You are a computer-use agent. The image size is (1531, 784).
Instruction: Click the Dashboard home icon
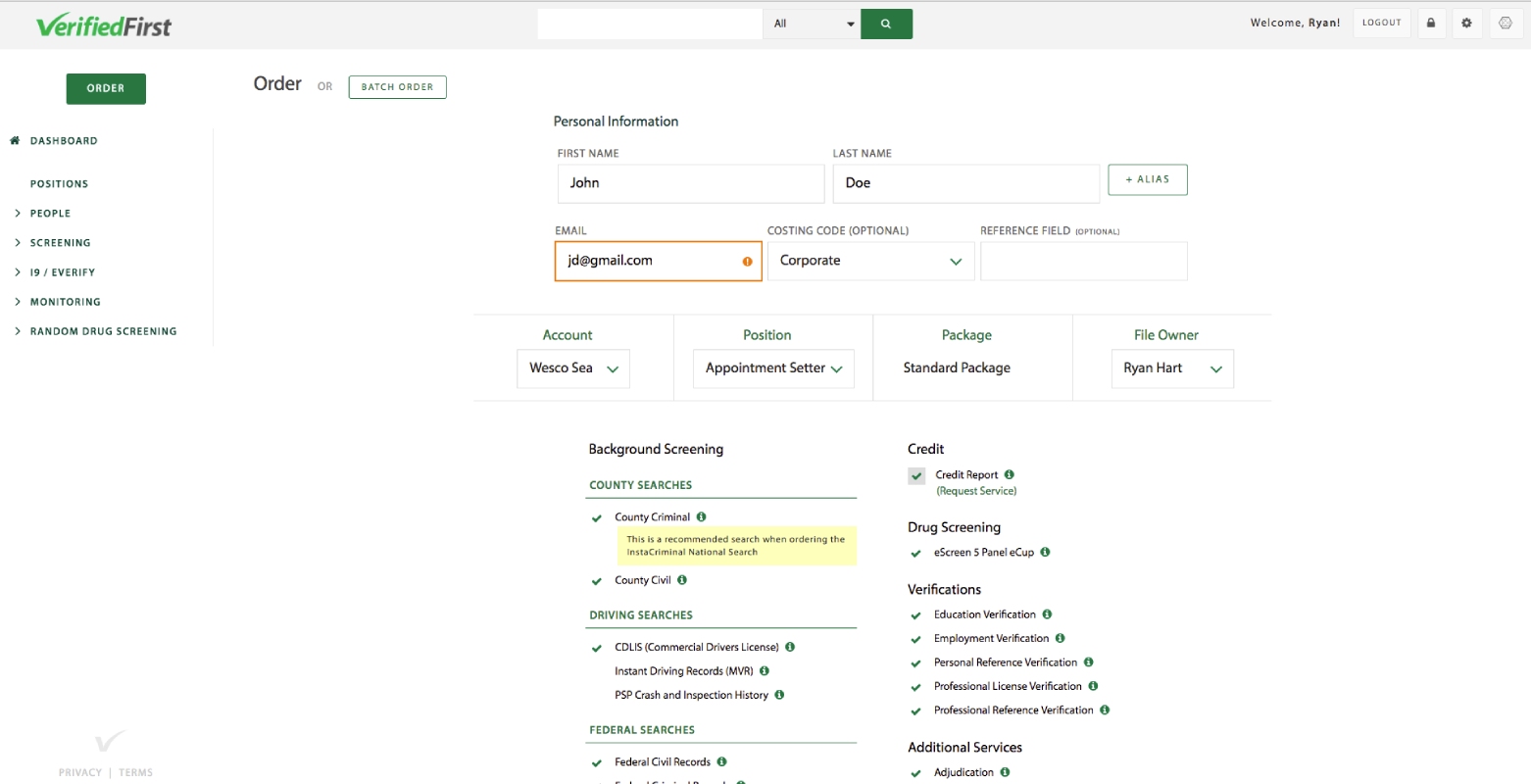click(15, 140)
